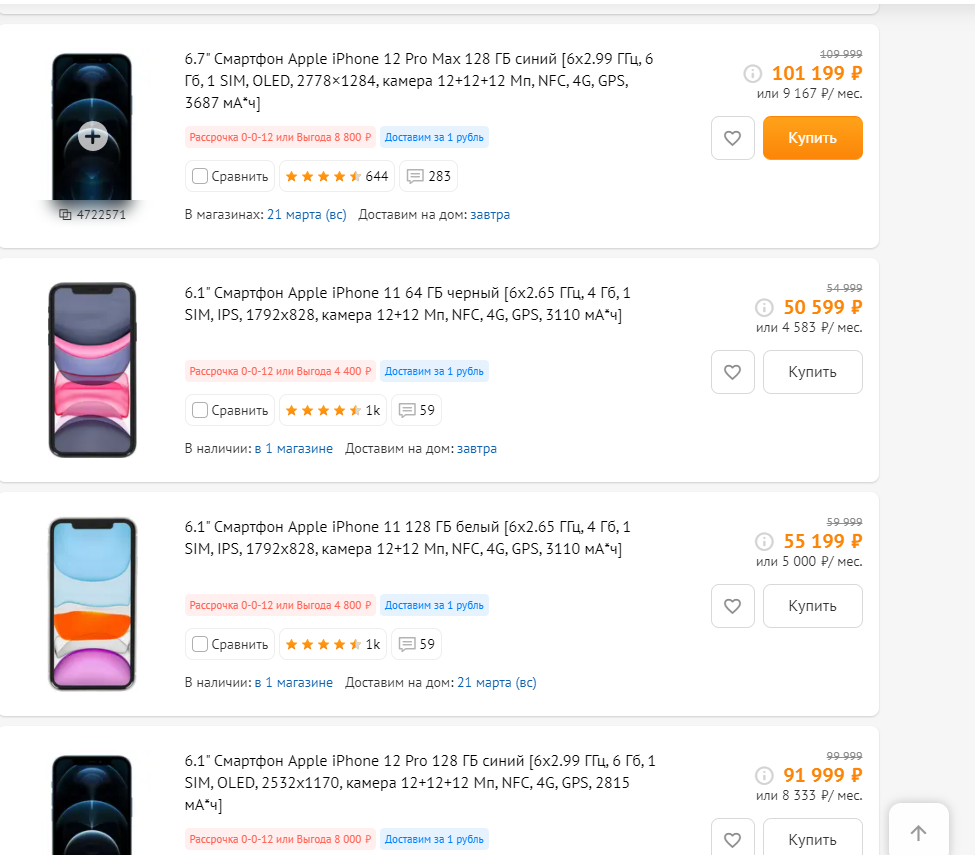Screen dimensions: 975x855
Task: Open 283 comments for iPhone 12 Pro Max
Action: coord(429,176)
